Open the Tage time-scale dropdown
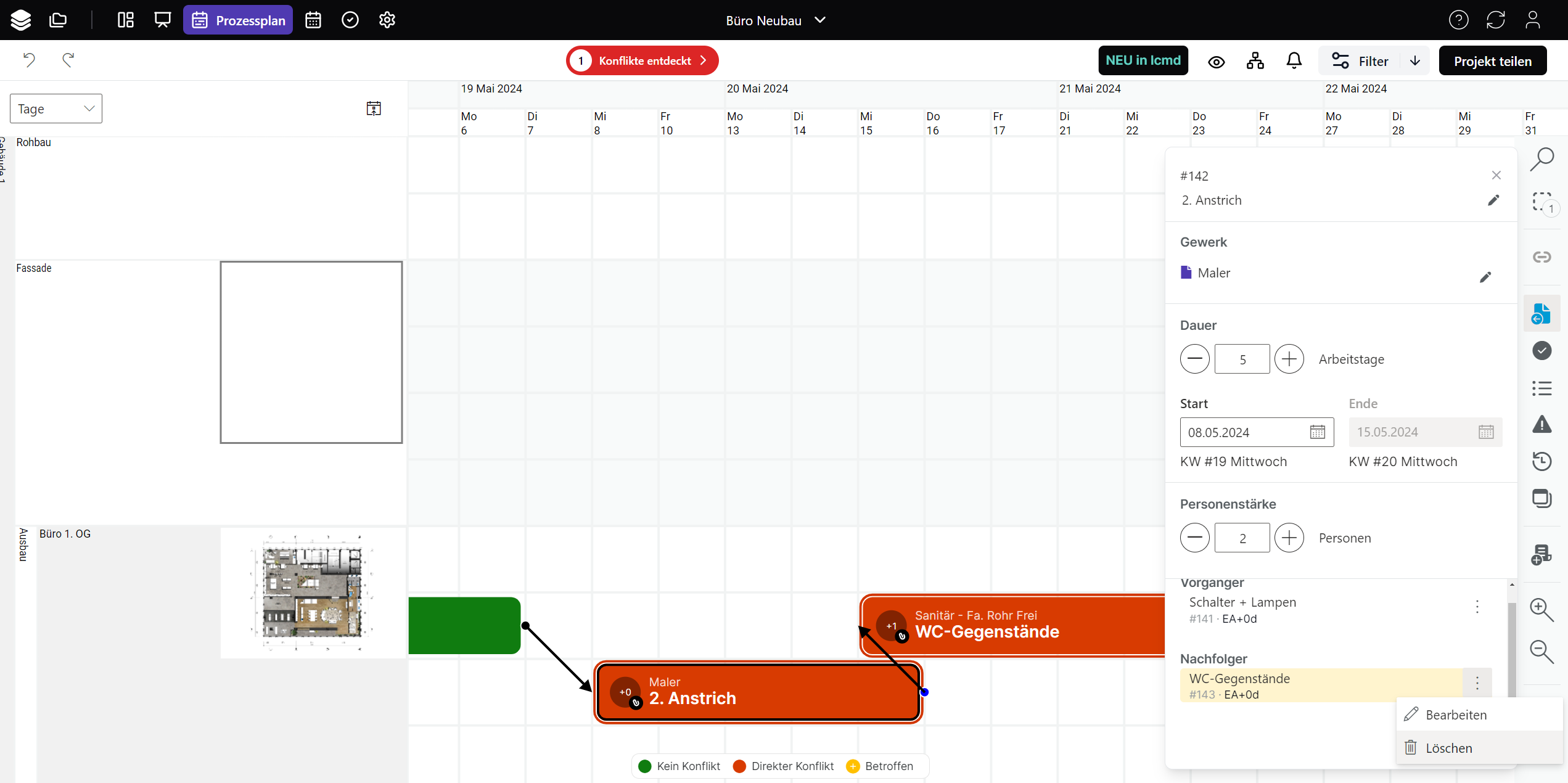This screenshot has width=1568, height=783. (56, 109)
